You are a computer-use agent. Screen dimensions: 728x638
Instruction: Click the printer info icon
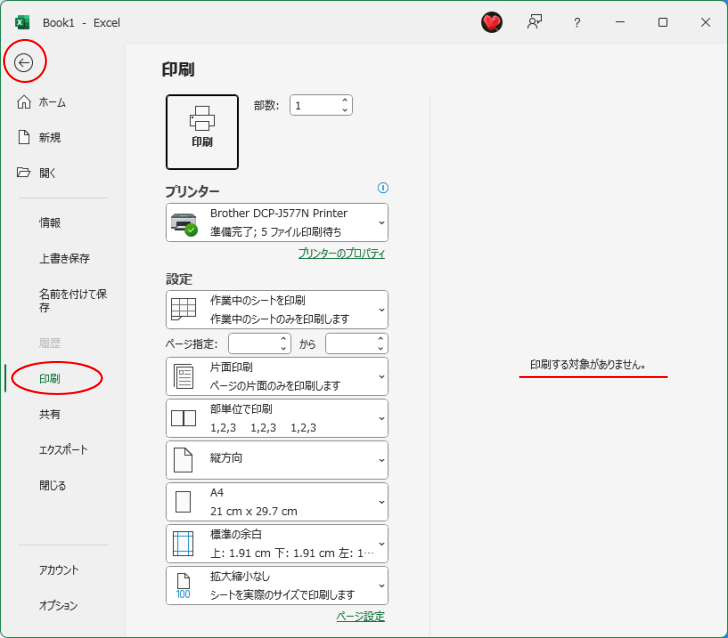click(382, 188)
